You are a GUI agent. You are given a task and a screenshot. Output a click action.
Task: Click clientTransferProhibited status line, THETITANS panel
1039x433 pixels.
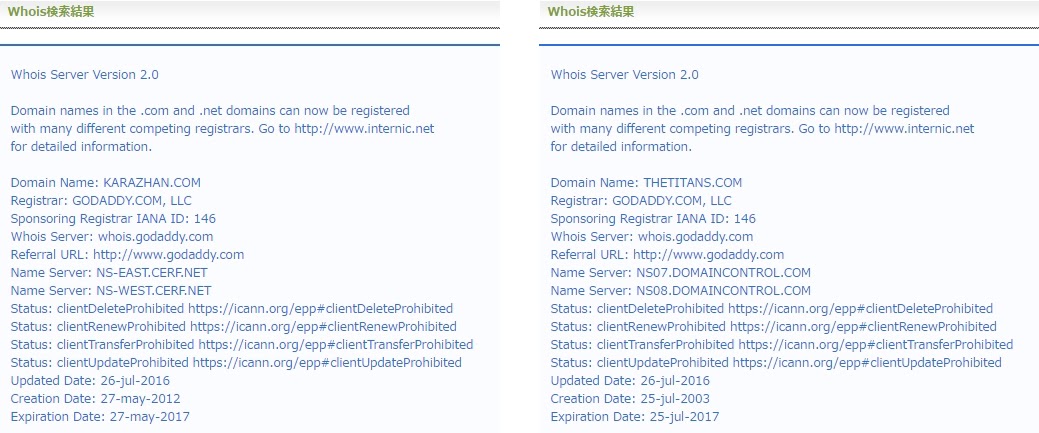(x=782, y=344)
